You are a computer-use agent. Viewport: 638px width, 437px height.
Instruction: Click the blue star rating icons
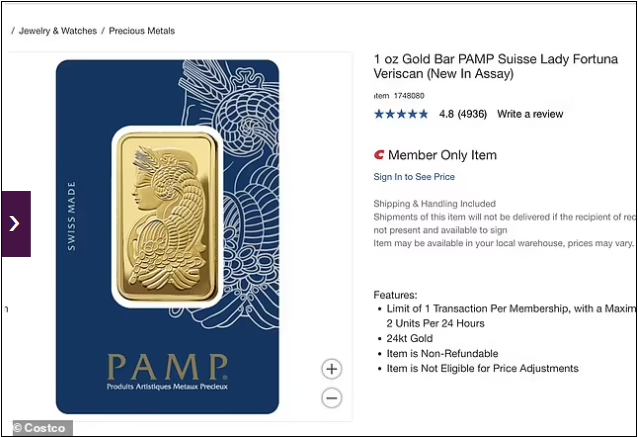pos(402,114)
